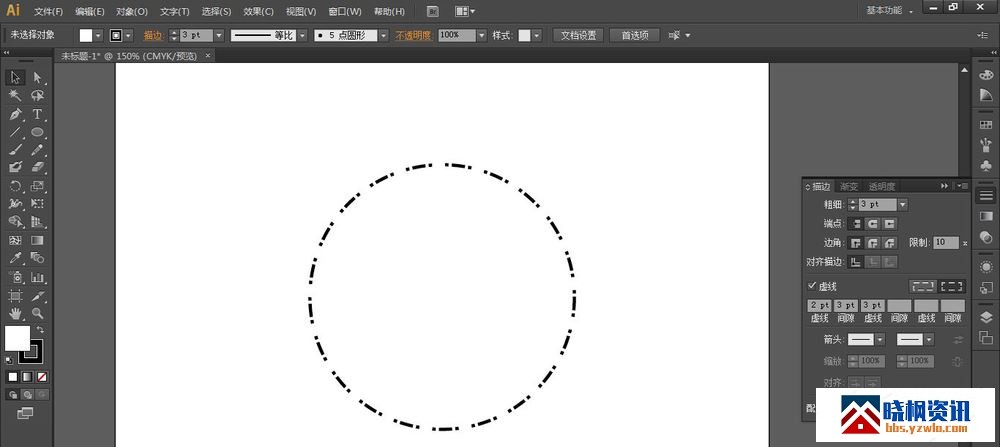This screenshot has width=1000, height=447.
Task: Select the Magic Wand tool
Action: (15, 96)
